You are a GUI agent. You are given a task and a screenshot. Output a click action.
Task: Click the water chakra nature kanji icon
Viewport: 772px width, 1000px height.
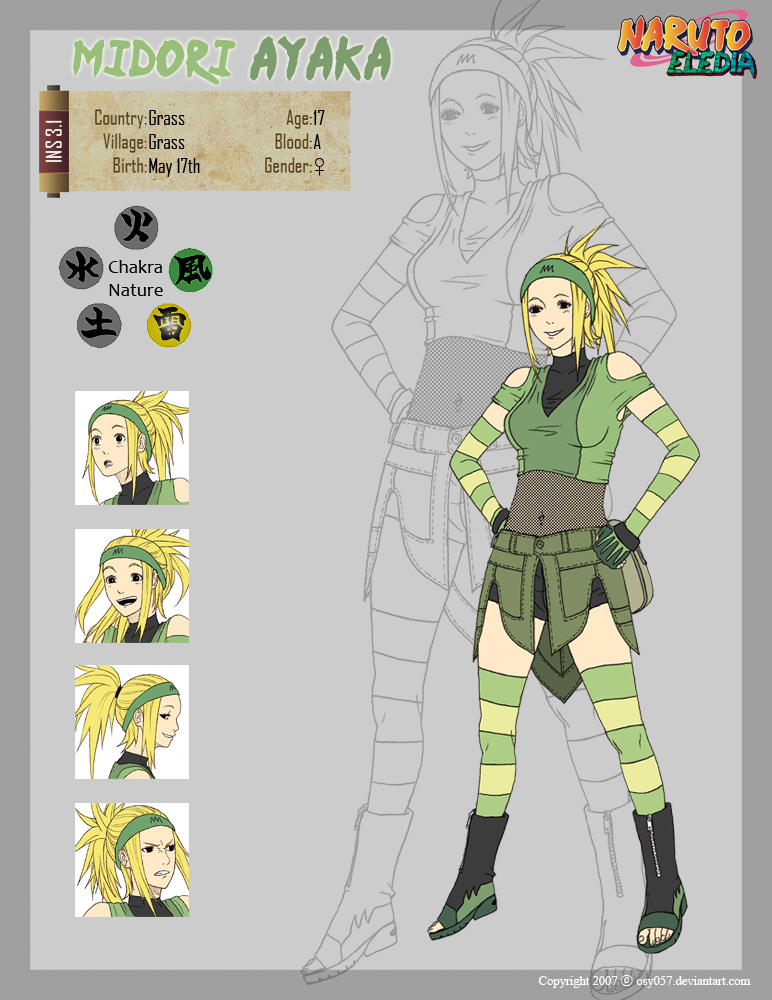(82, 268)
